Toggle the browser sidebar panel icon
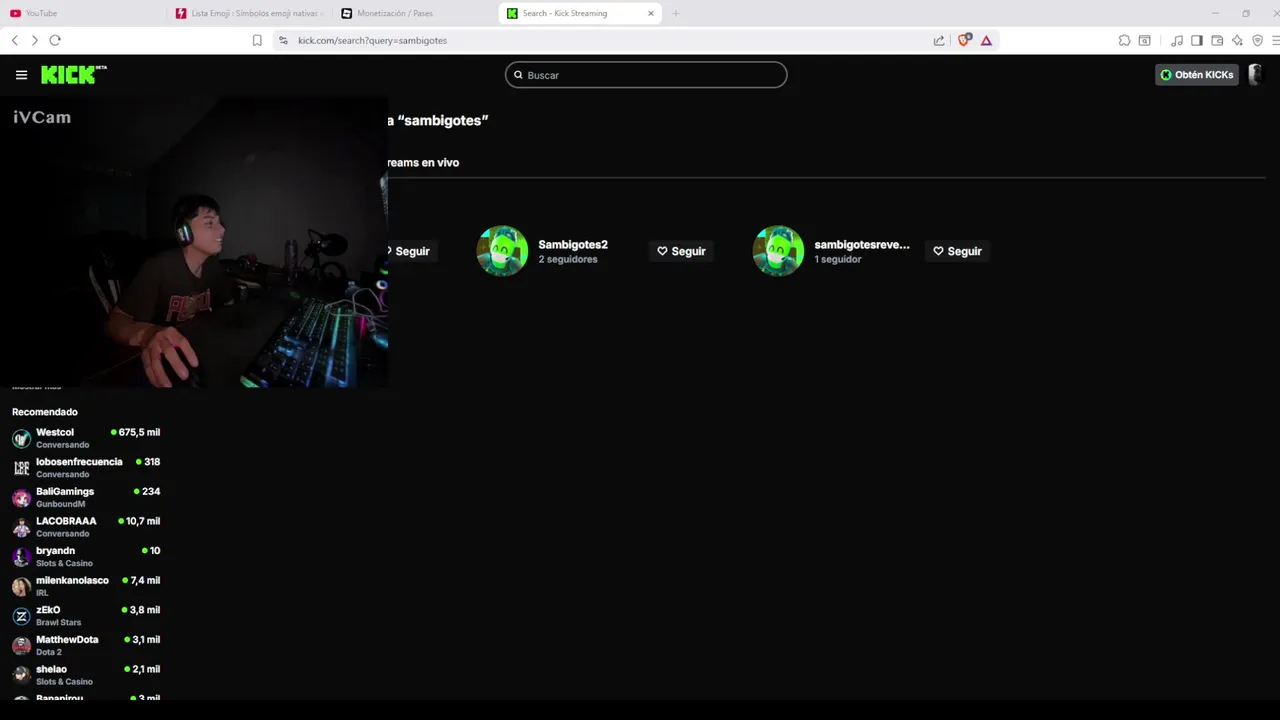Viewport: 1280px width, 720px height. point(1196,40)
